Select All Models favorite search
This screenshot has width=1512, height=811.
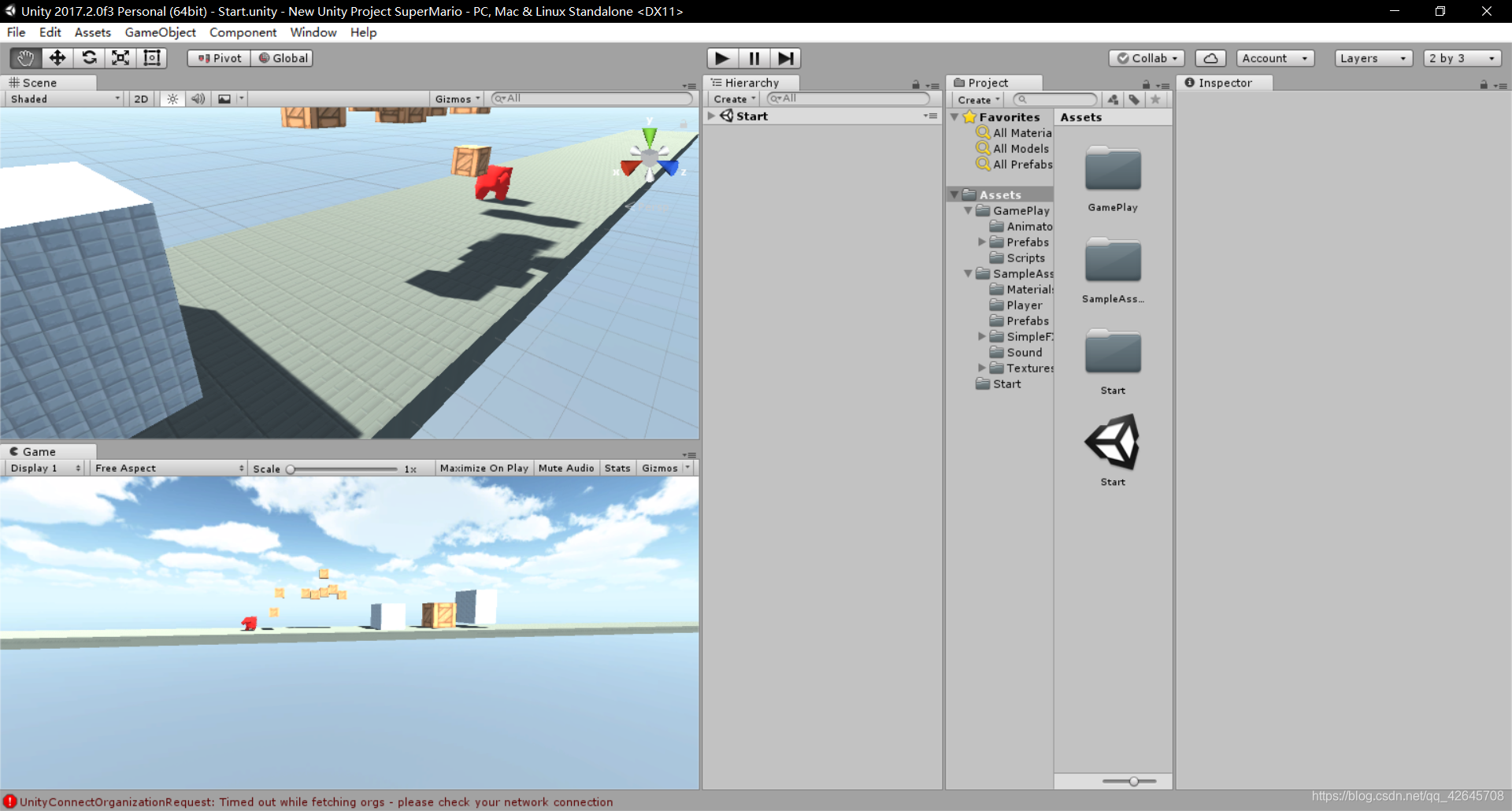click(x=1013, y=149)
